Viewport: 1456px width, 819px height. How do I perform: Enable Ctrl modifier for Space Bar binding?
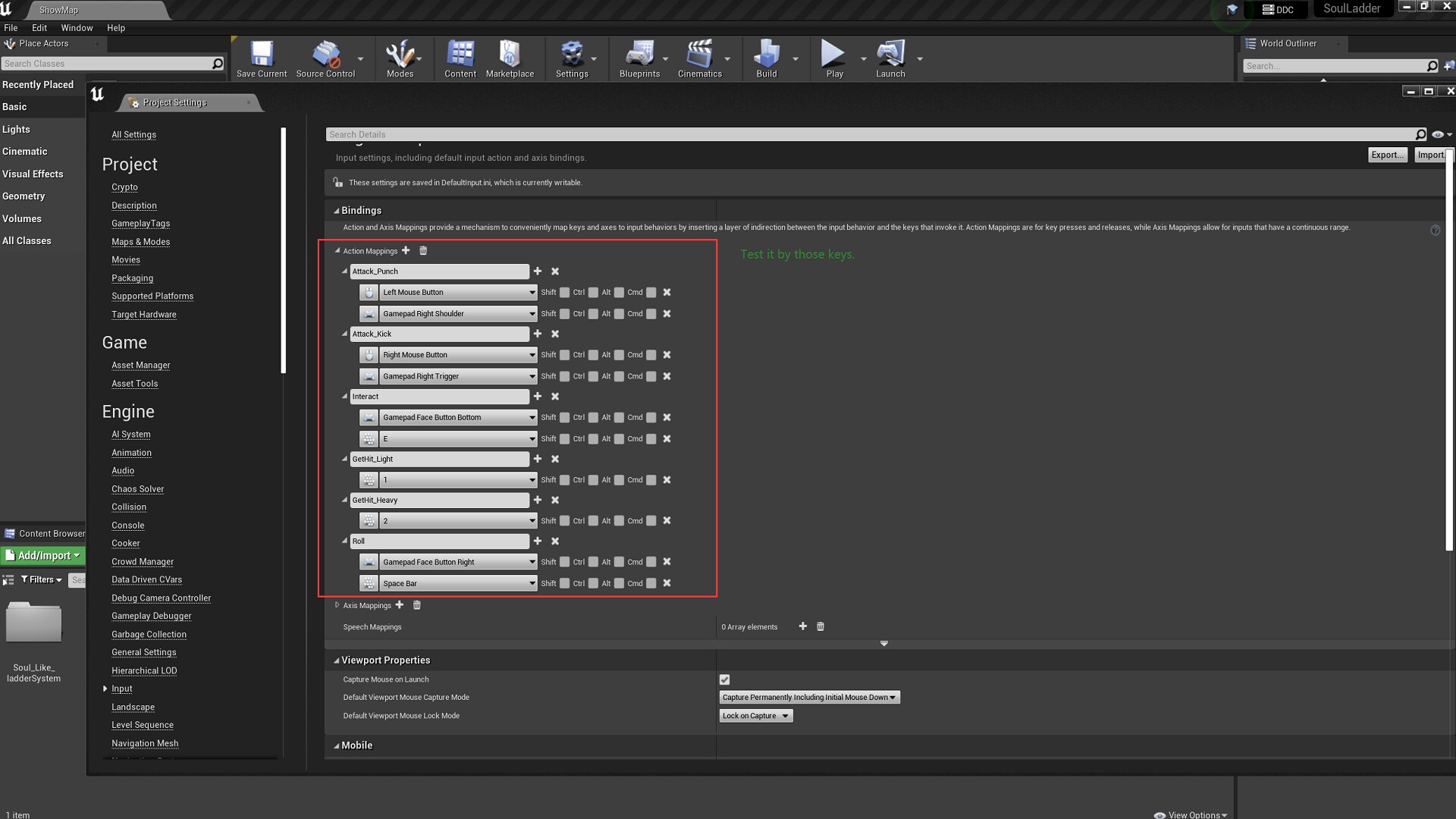pos(593,584)
